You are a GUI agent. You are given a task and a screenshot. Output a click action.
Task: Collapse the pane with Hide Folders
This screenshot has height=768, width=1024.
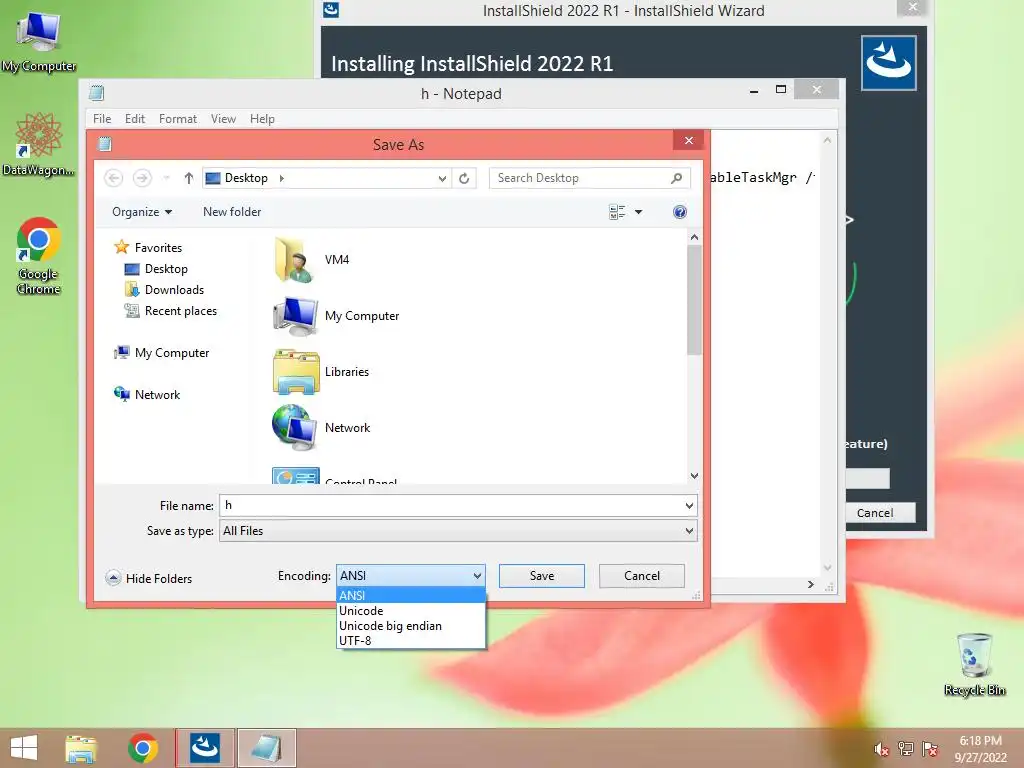(x=149, y=579)
